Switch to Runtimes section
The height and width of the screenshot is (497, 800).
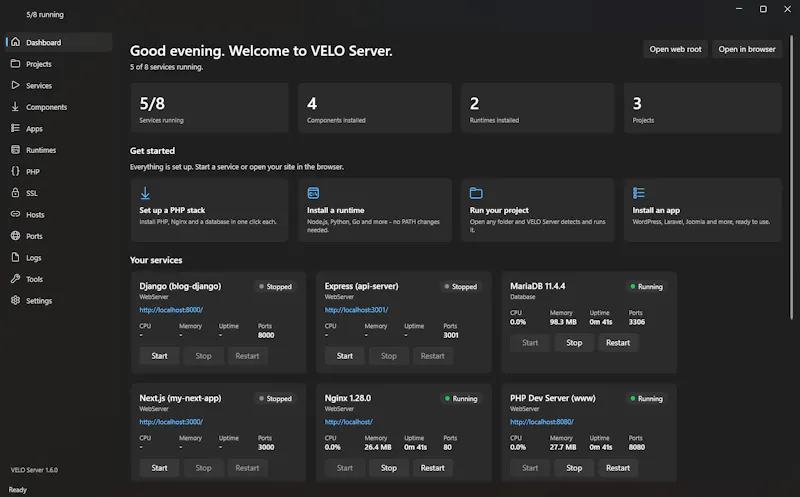pyautogui.click(x=59, y=150)
